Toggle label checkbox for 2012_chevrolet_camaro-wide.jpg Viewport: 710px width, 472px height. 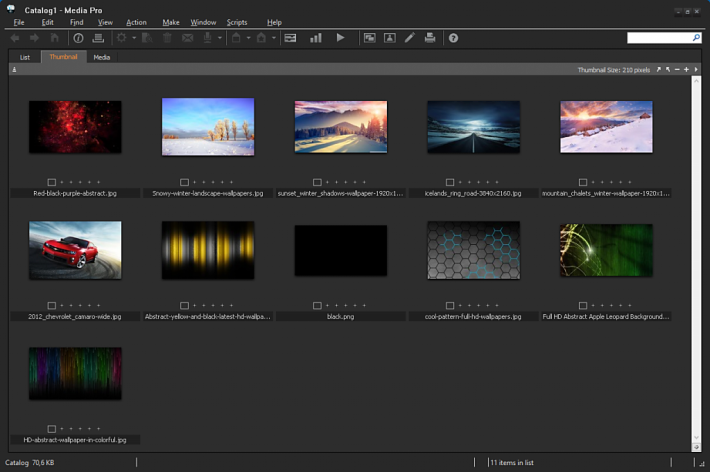click(x=52, y=305)
